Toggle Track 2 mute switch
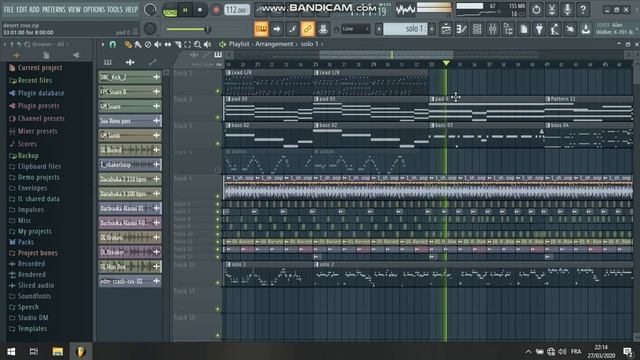 pyautogui.click(x=218, y=118)
